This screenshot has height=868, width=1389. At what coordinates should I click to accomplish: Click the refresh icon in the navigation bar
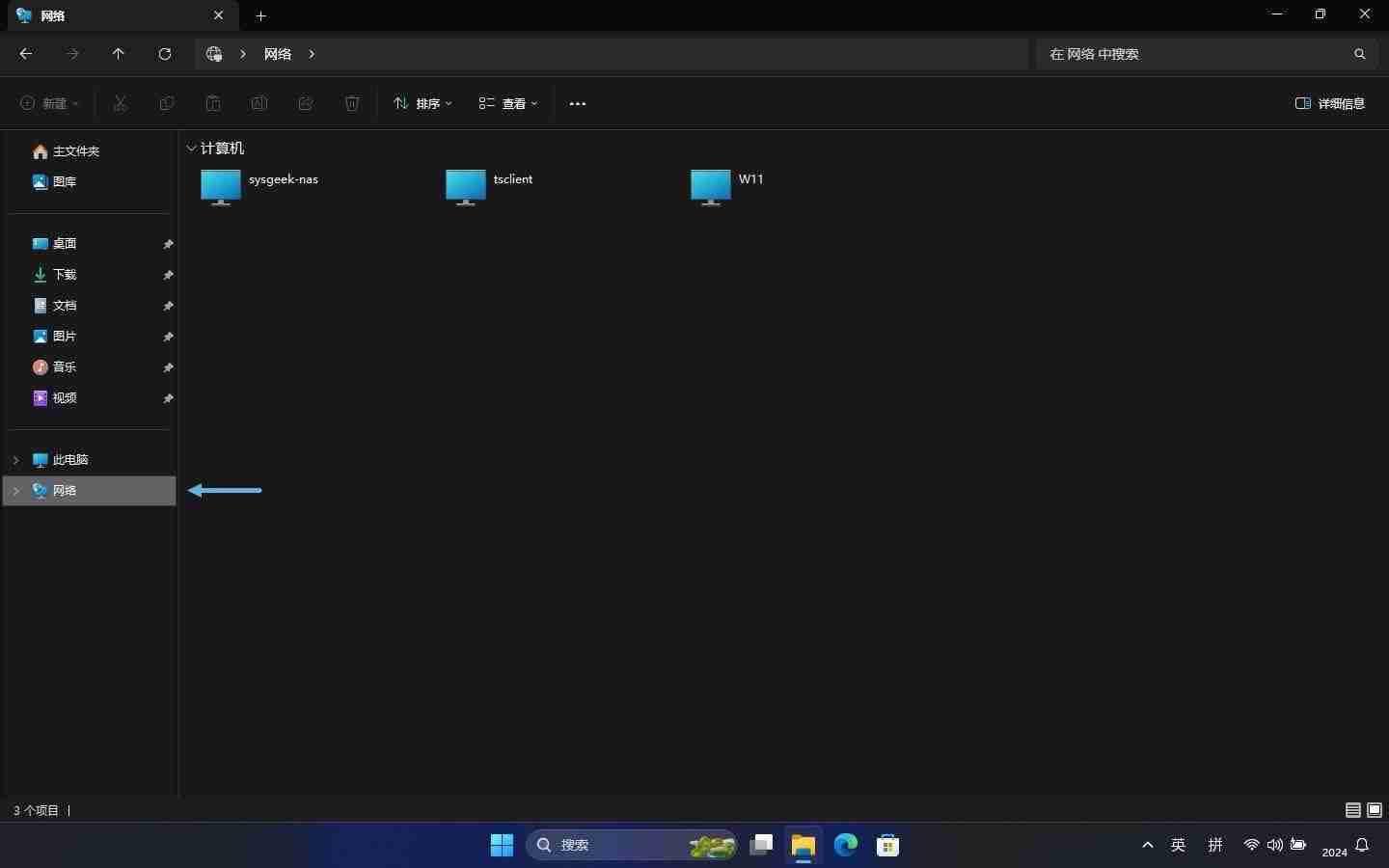(x=164, y=54)
